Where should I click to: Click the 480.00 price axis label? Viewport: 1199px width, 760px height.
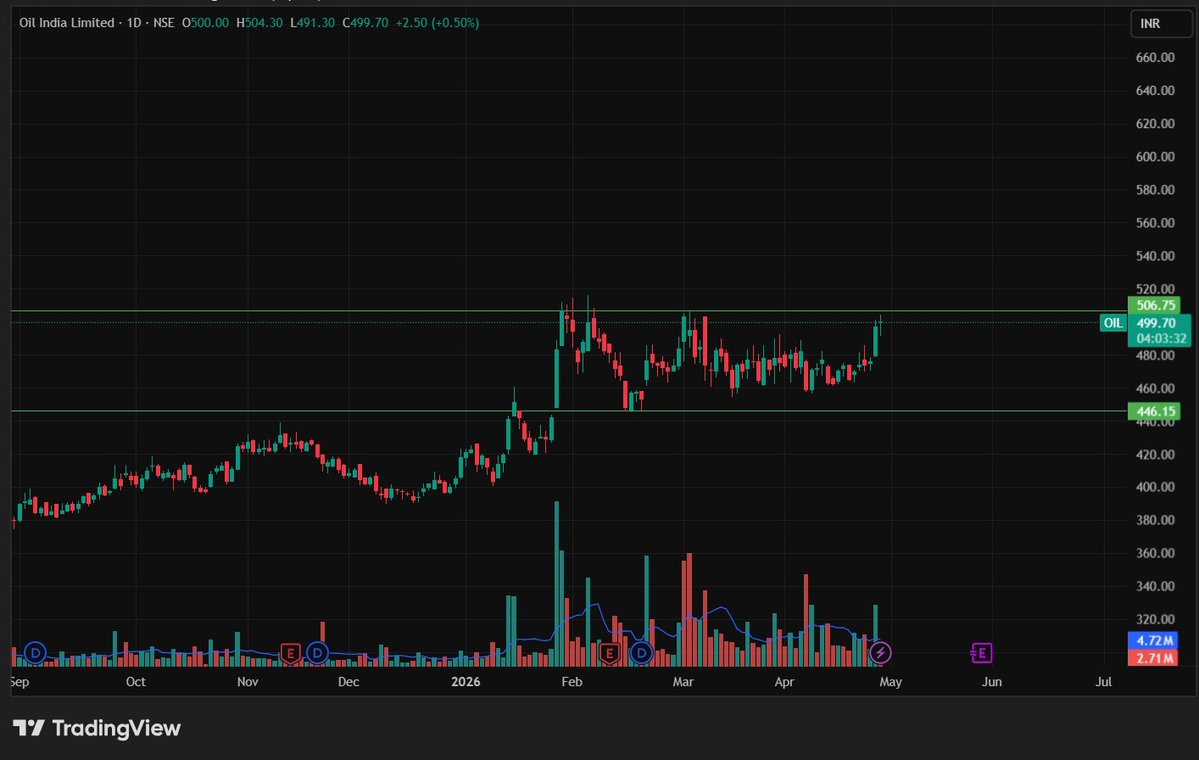pyautogui.click(x=1155, y=356)
